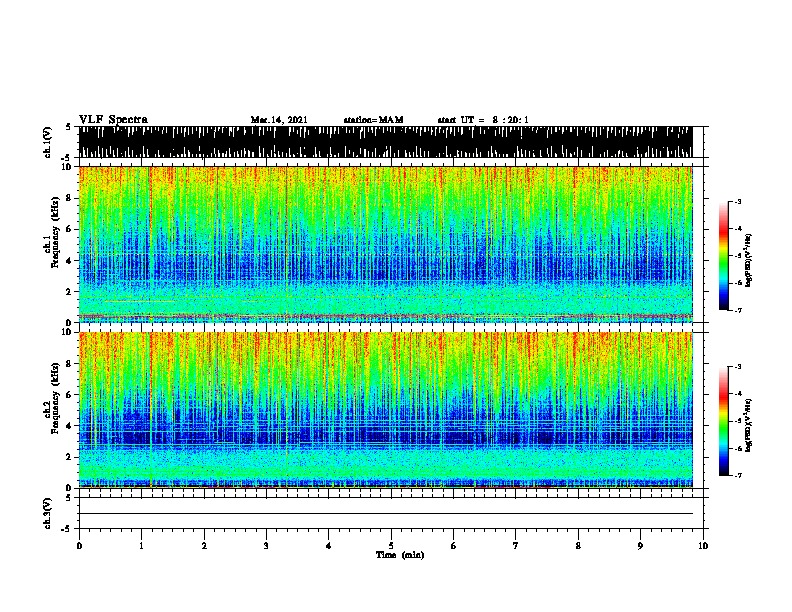Click the time axis tick label "6"
Screen dimensions: 792x612
(454, 546)
